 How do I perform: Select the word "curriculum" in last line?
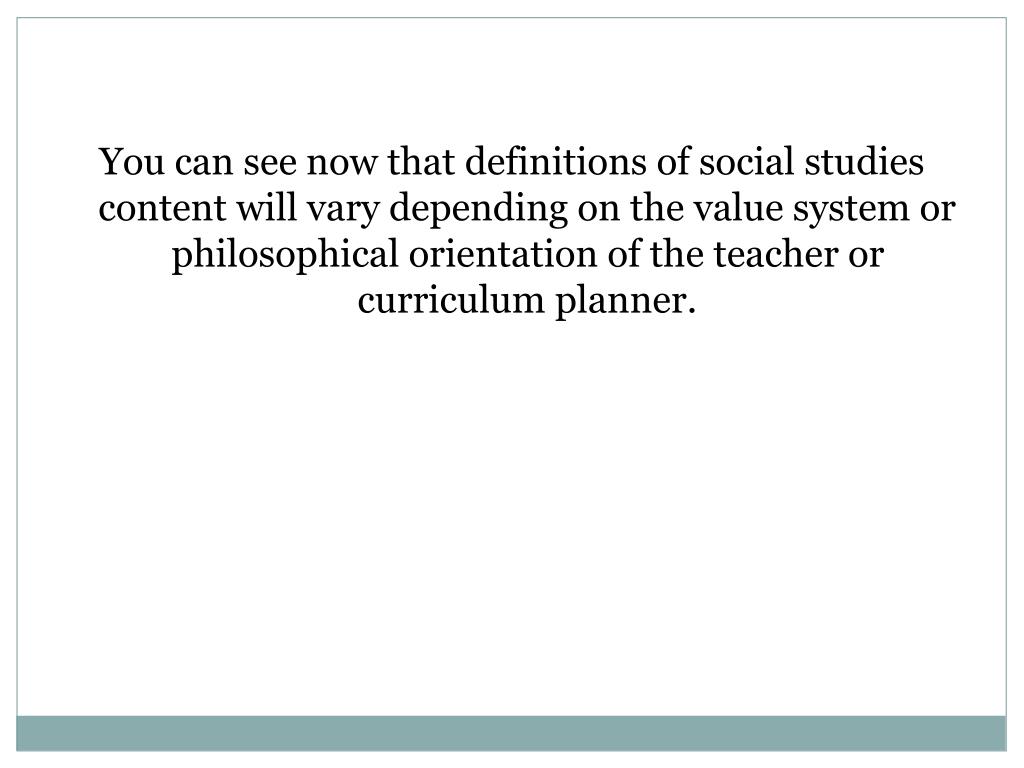click(x=451, y=301)
